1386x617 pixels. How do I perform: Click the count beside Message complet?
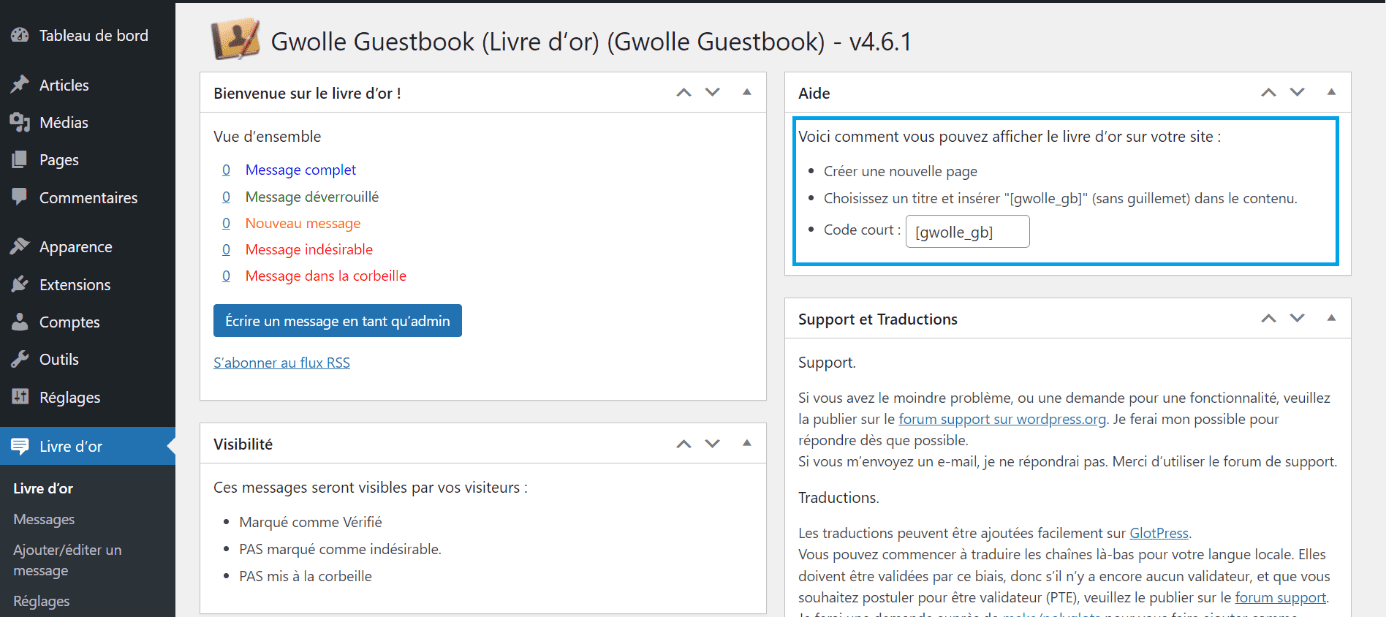pyautogui.click(x=226, y=170)
